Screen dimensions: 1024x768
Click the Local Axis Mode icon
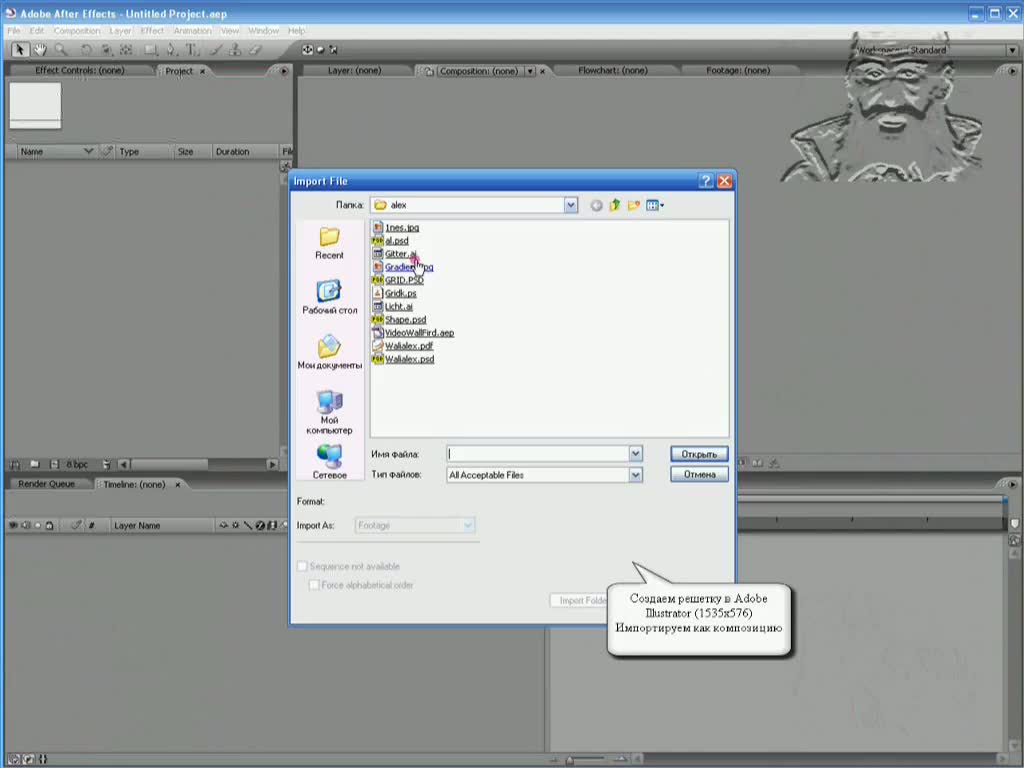[307, 50]
